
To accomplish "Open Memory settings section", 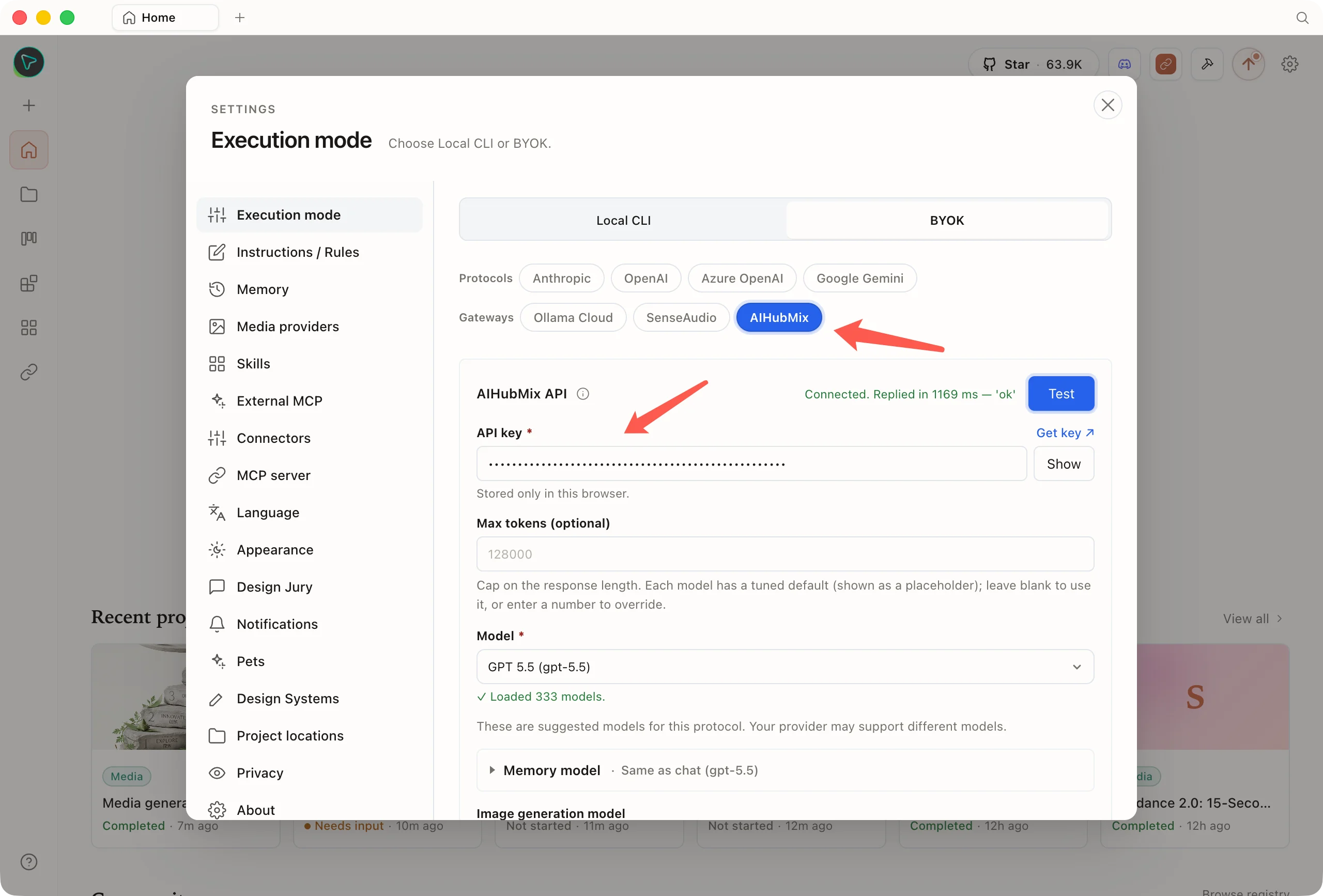I will click(309, 289).
